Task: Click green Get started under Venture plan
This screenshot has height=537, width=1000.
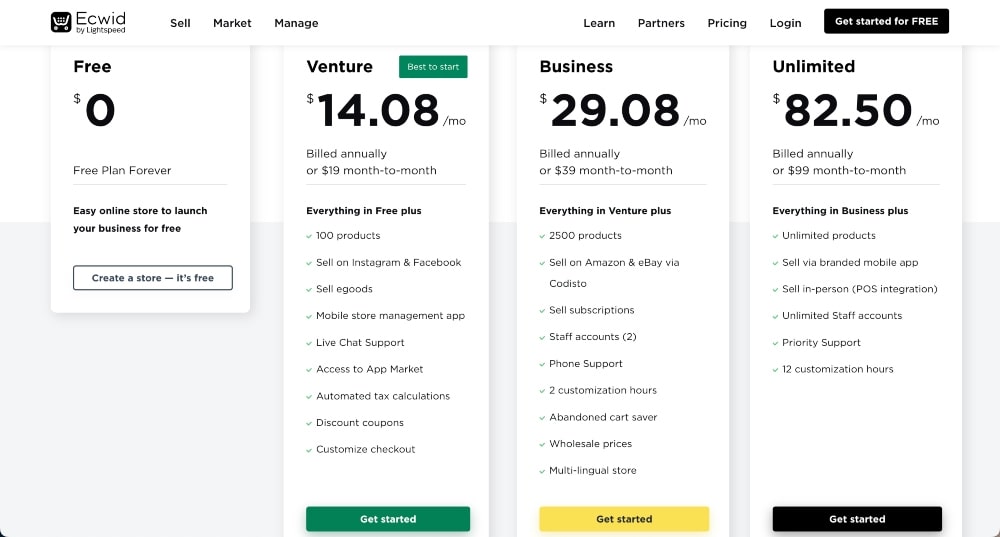Action: point(388,519)
